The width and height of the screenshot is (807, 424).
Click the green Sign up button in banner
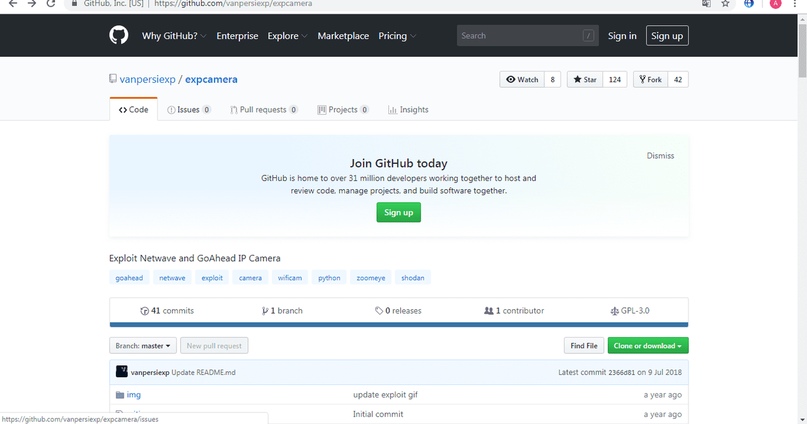coord(398,212)
